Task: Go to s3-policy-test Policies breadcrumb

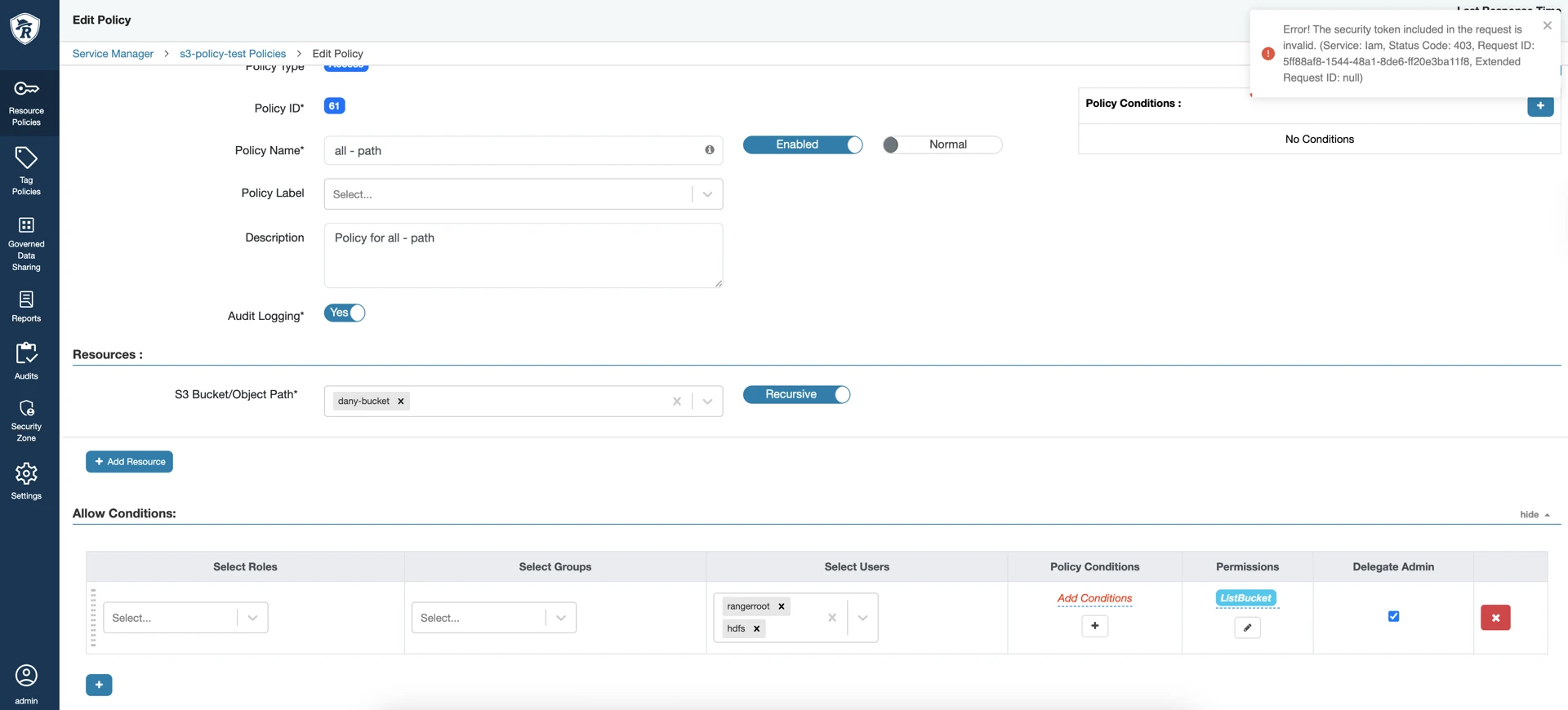Action: 233,54
